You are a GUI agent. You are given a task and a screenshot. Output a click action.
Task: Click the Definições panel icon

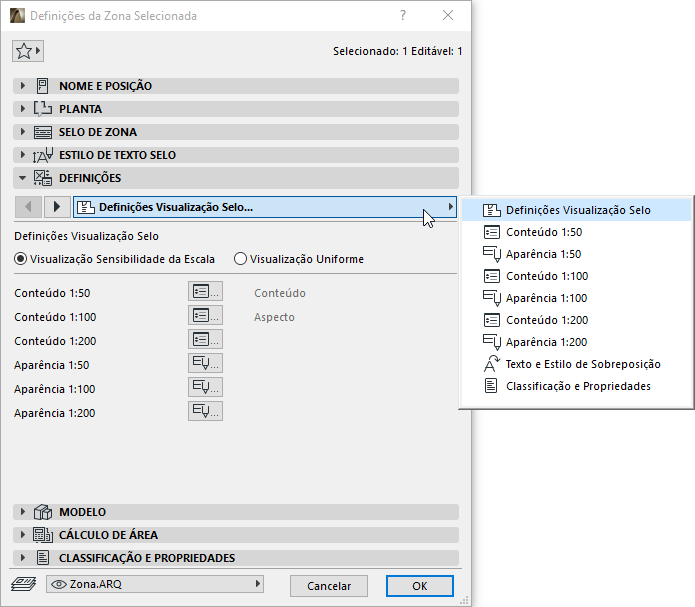pos(43,178)
